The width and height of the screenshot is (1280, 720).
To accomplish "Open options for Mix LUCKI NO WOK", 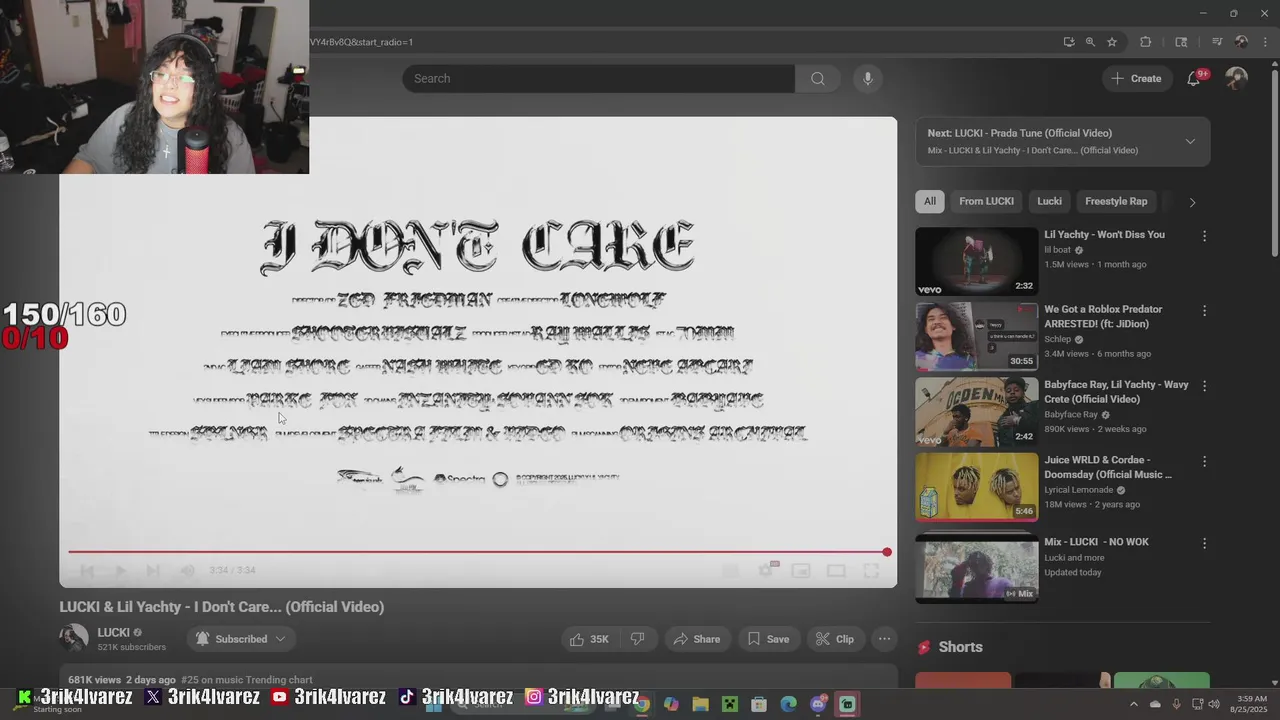I will pyautogui.click(x=1204, y=544).
